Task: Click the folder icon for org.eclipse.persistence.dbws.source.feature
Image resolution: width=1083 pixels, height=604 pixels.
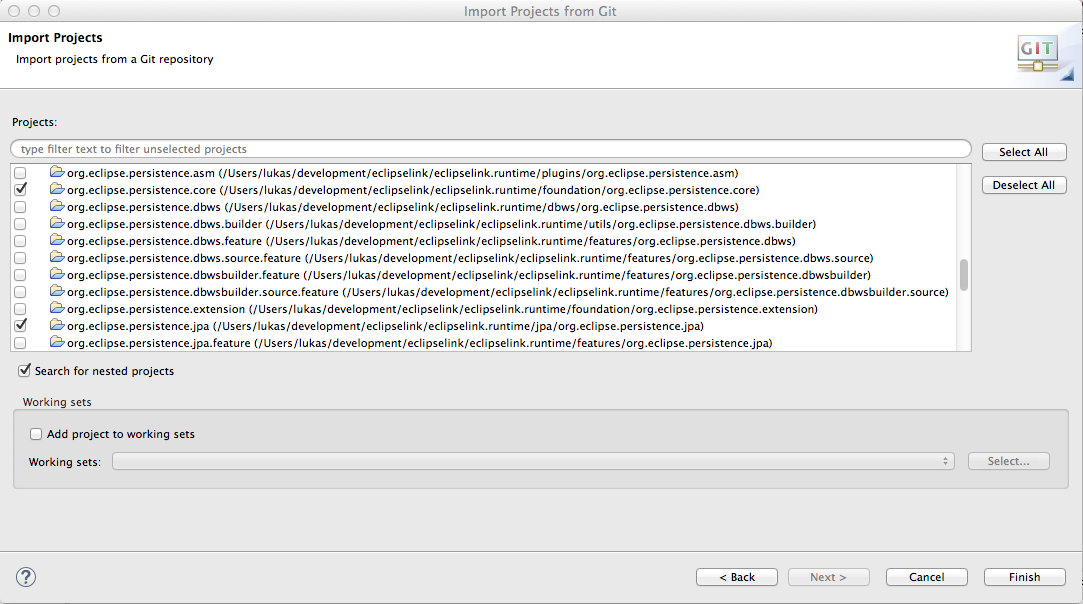Action: click(x=57, y=257)
